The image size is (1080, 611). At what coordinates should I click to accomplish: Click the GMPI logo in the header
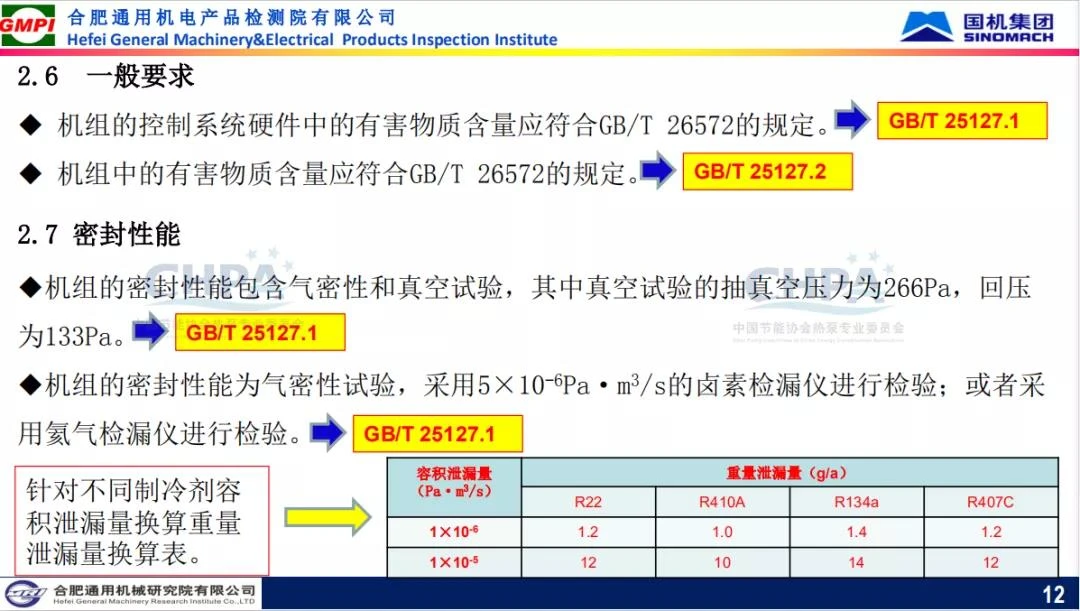point(28,24)
